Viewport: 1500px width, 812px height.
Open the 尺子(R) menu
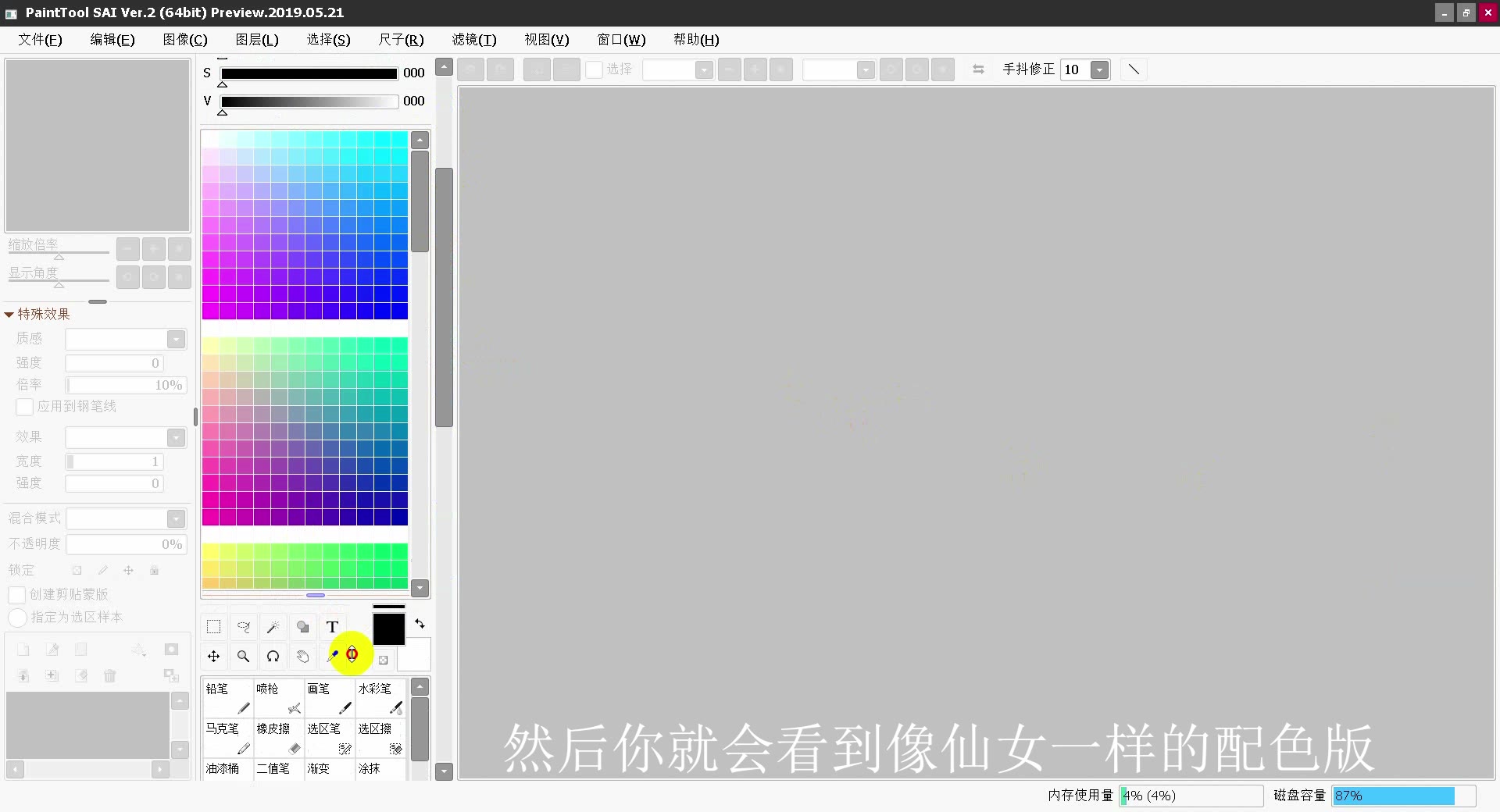click(x=402, y=40)
